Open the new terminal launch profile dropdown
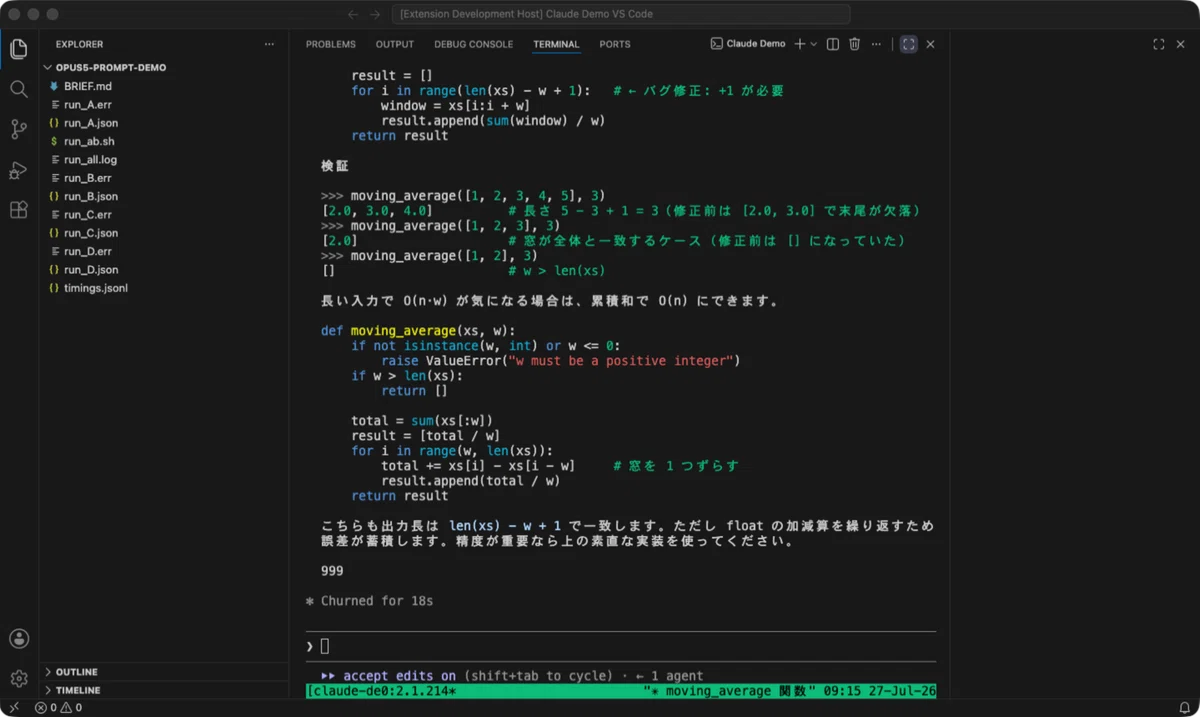 [x=814, y=44]
